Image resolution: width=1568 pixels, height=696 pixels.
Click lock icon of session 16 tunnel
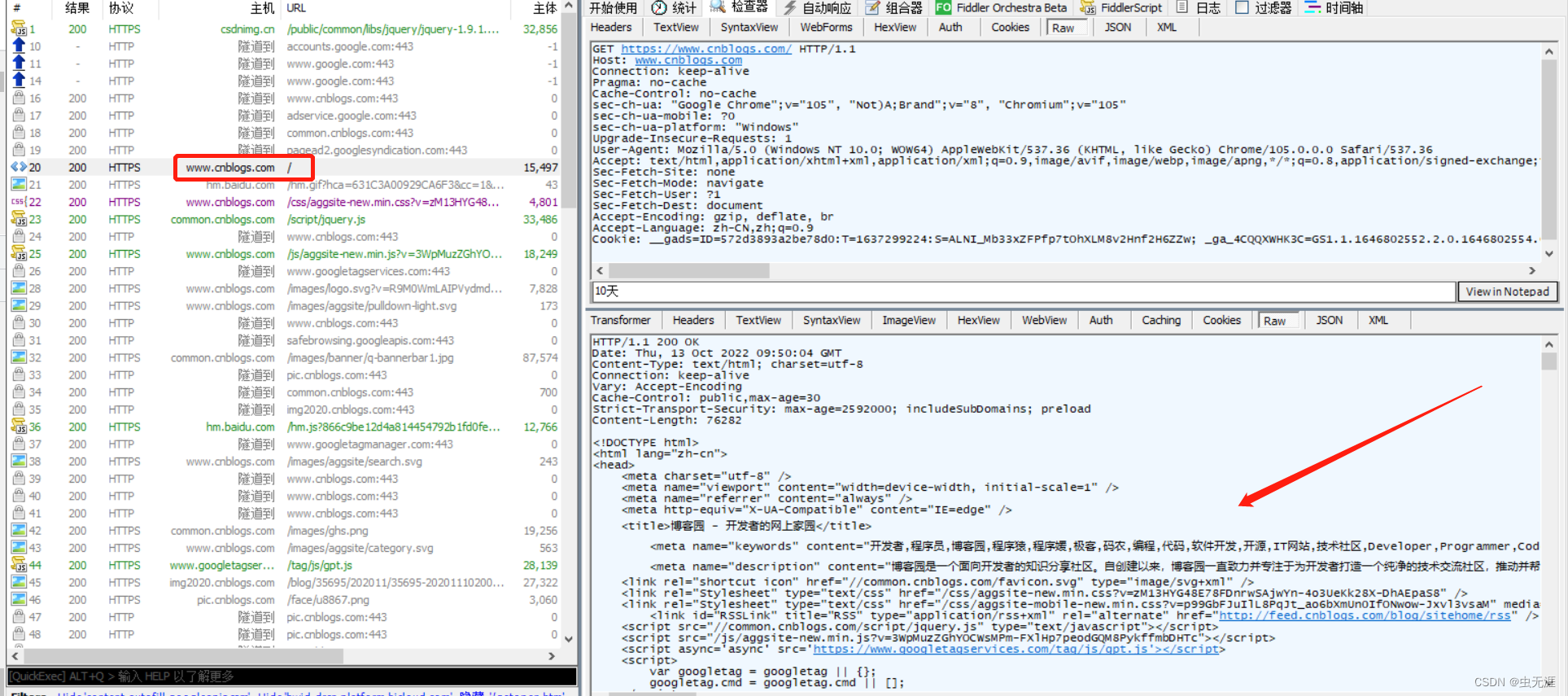tap(19, 98)
